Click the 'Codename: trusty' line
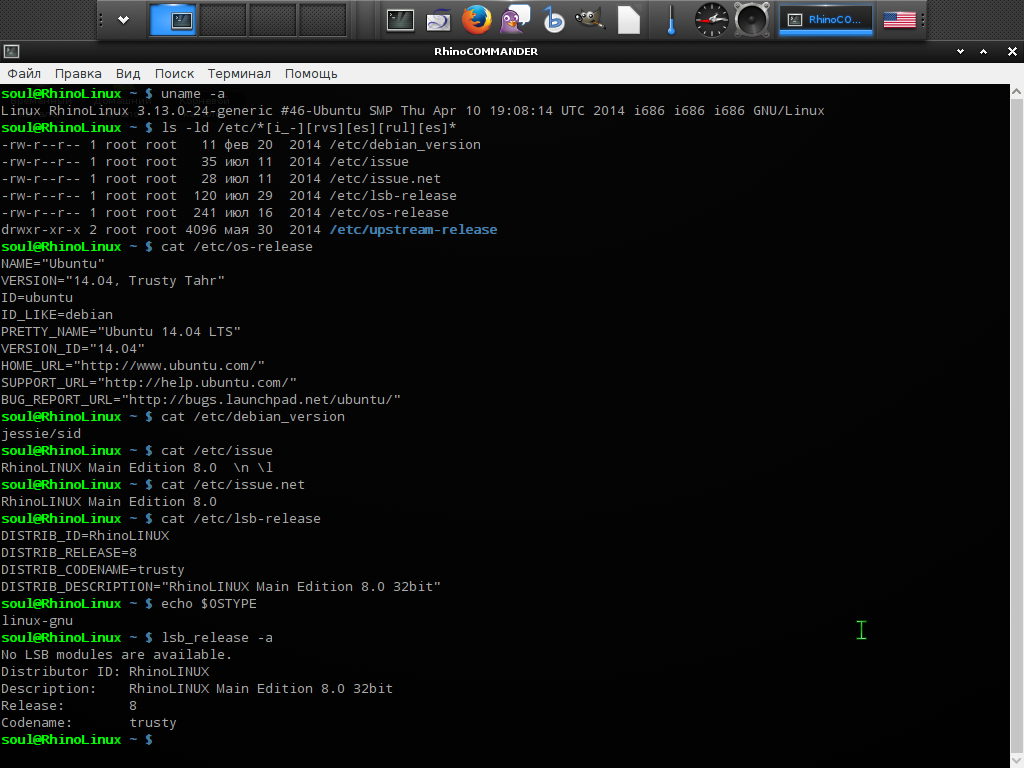This screenshot has height=768, width=1024. coord(89,722)
